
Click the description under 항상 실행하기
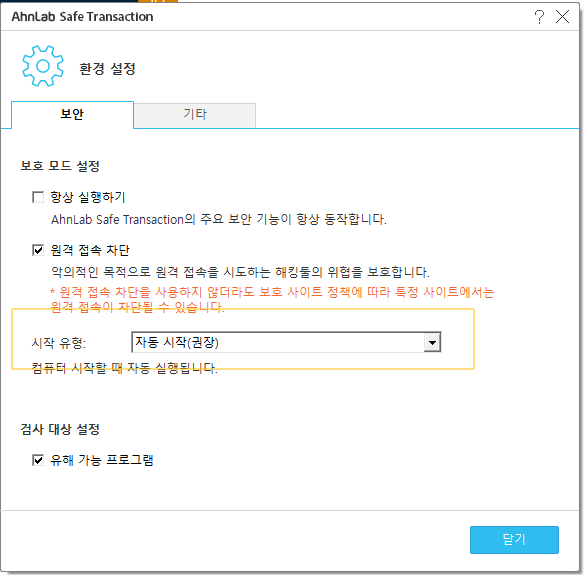(219, 219)
